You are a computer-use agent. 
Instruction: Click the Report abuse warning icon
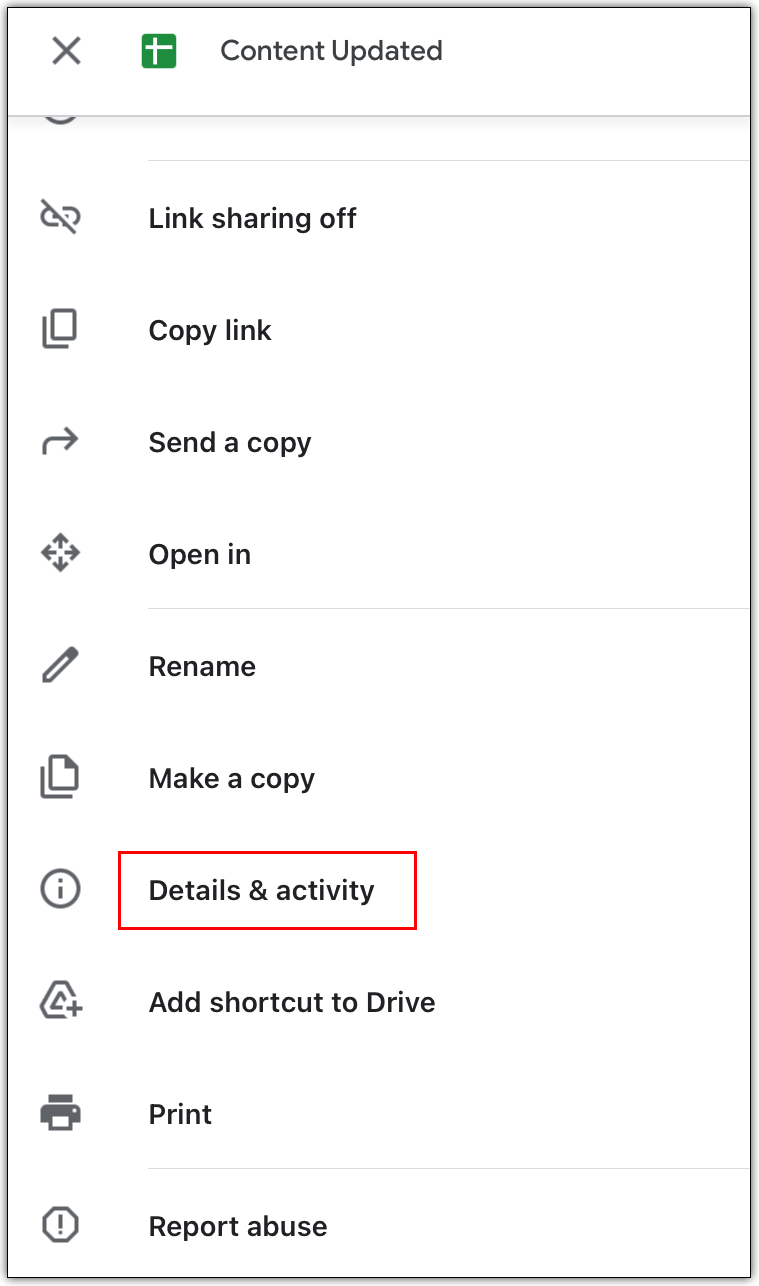tap(60, 1225)
